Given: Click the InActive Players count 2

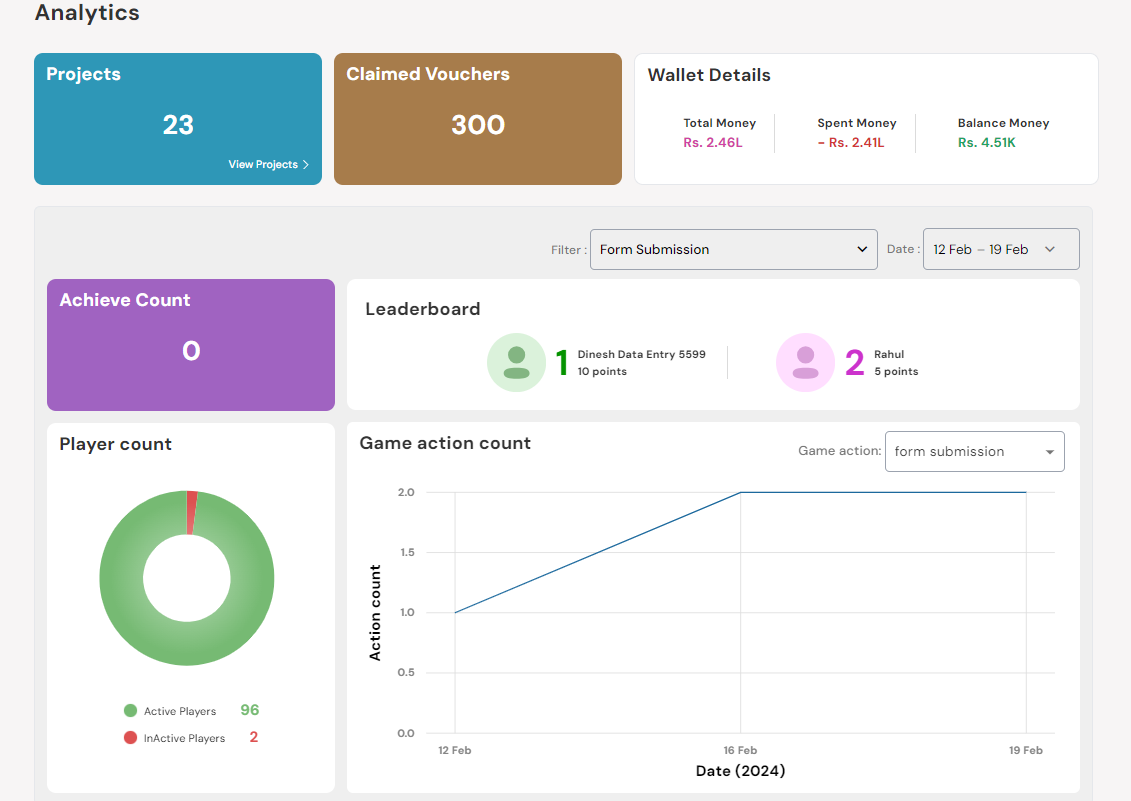Looking at the screenshot, I should [x=254, y=737].
